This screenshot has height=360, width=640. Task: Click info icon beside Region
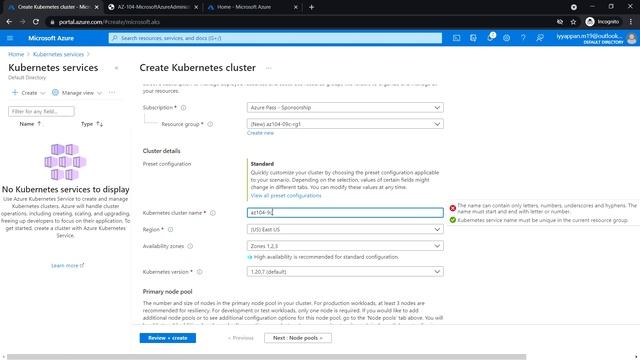click(x=170, y=229)
